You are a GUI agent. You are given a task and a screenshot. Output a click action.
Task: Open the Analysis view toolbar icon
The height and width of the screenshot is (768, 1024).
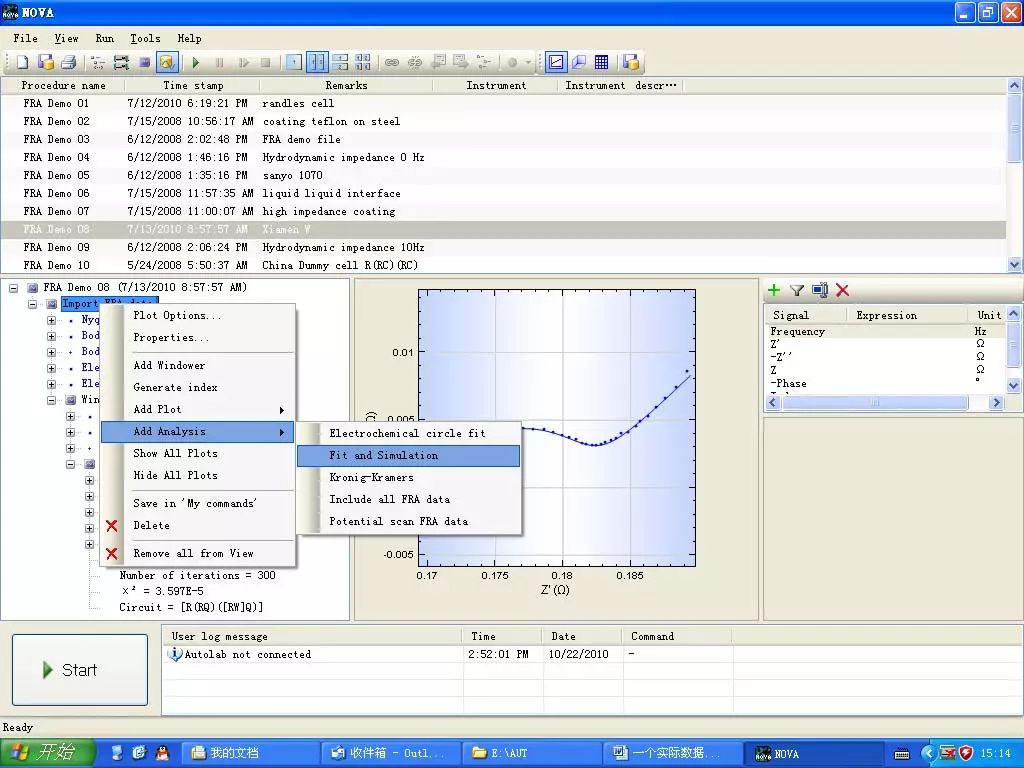coord(167,62)
